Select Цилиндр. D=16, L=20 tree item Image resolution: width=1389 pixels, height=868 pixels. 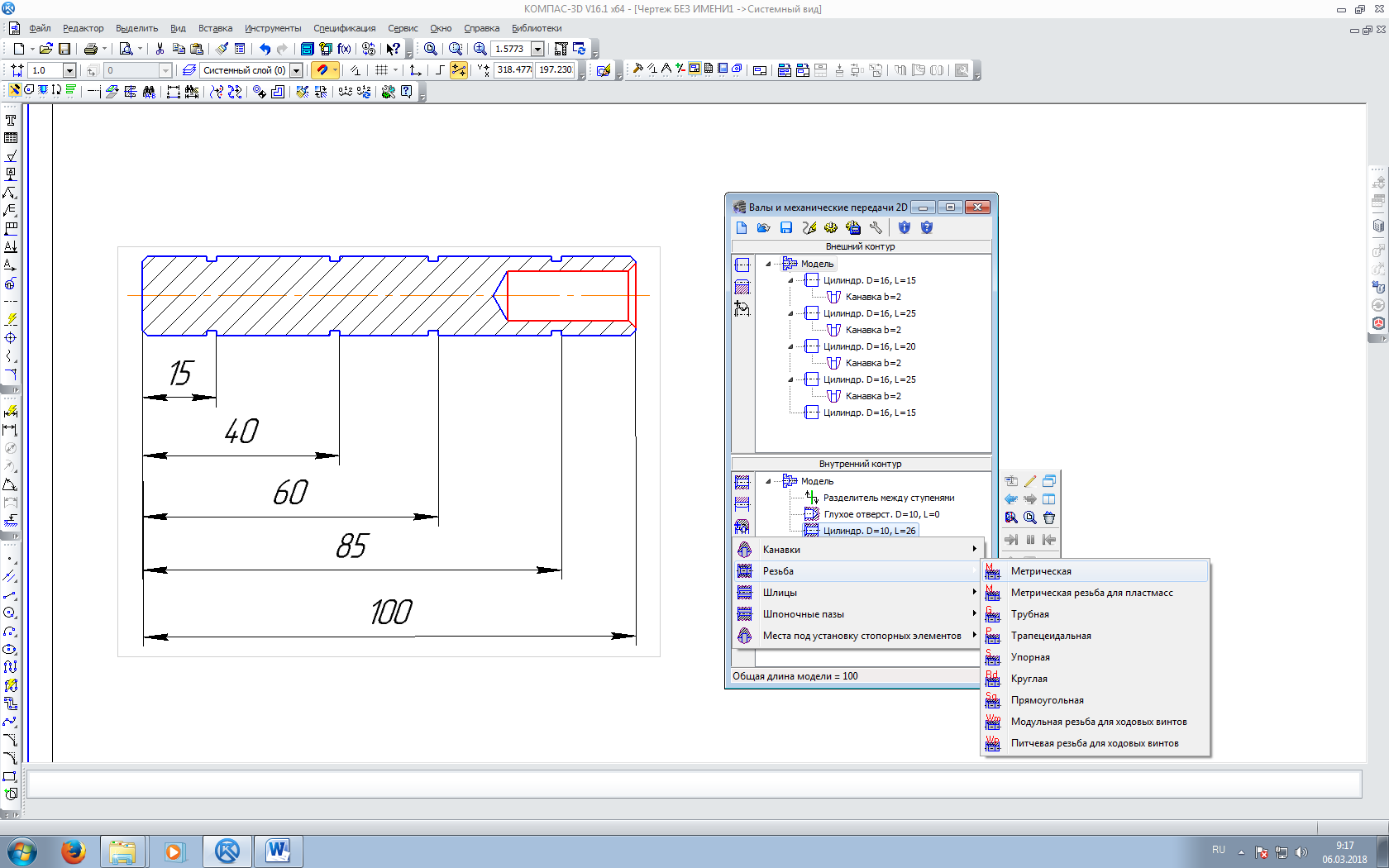click(869, 346)
